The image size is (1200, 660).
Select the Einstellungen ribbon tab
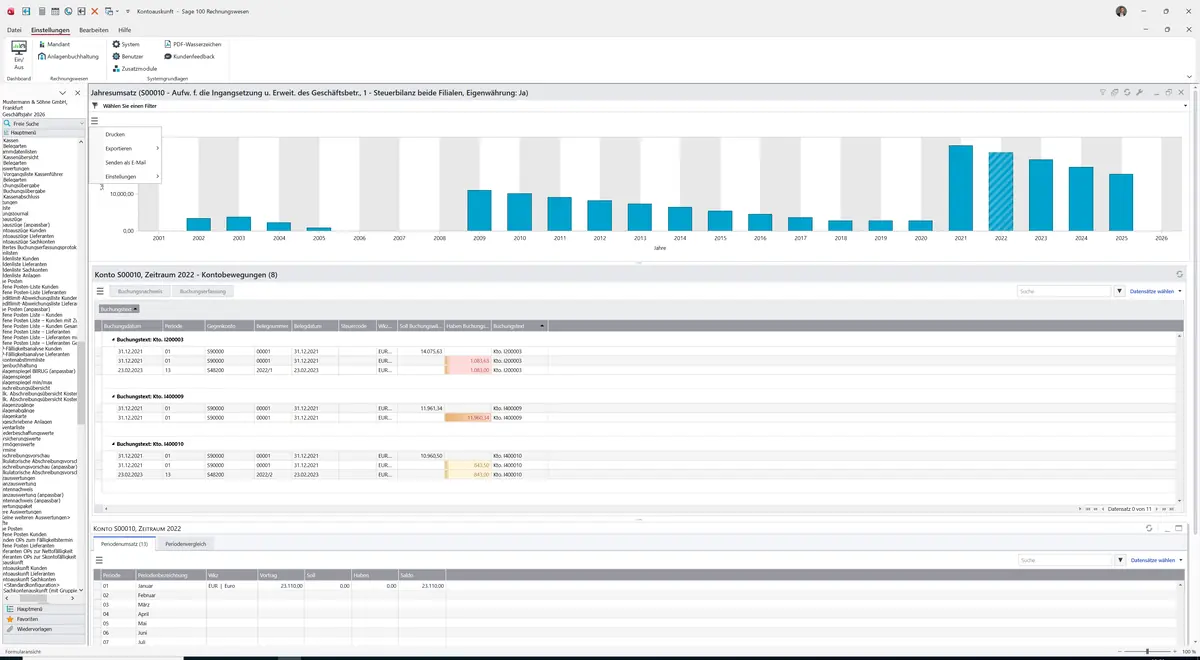[50, 30]
